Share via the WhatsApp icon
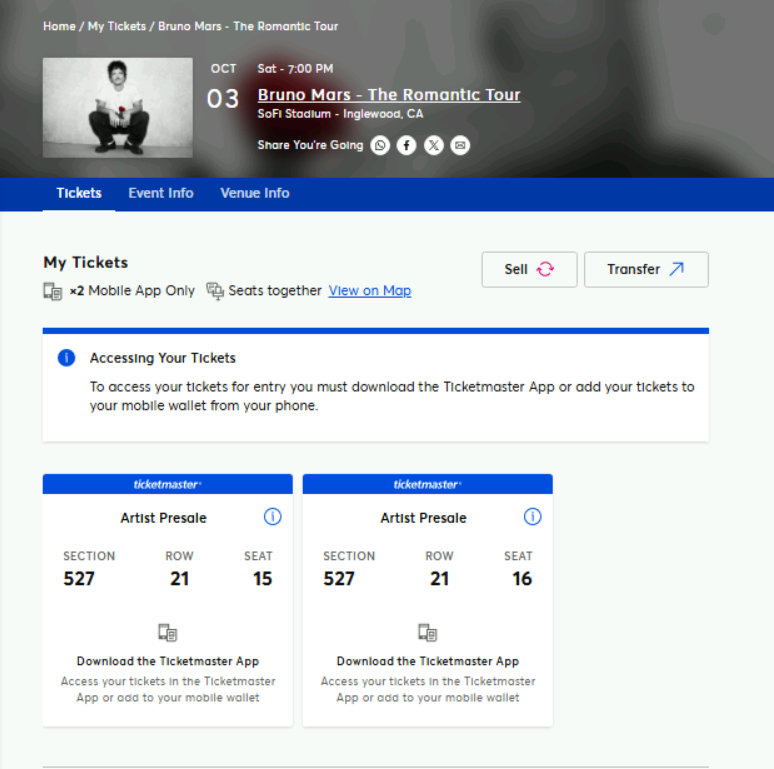Screen dimensions: 774x769 [x=380, y=145]
